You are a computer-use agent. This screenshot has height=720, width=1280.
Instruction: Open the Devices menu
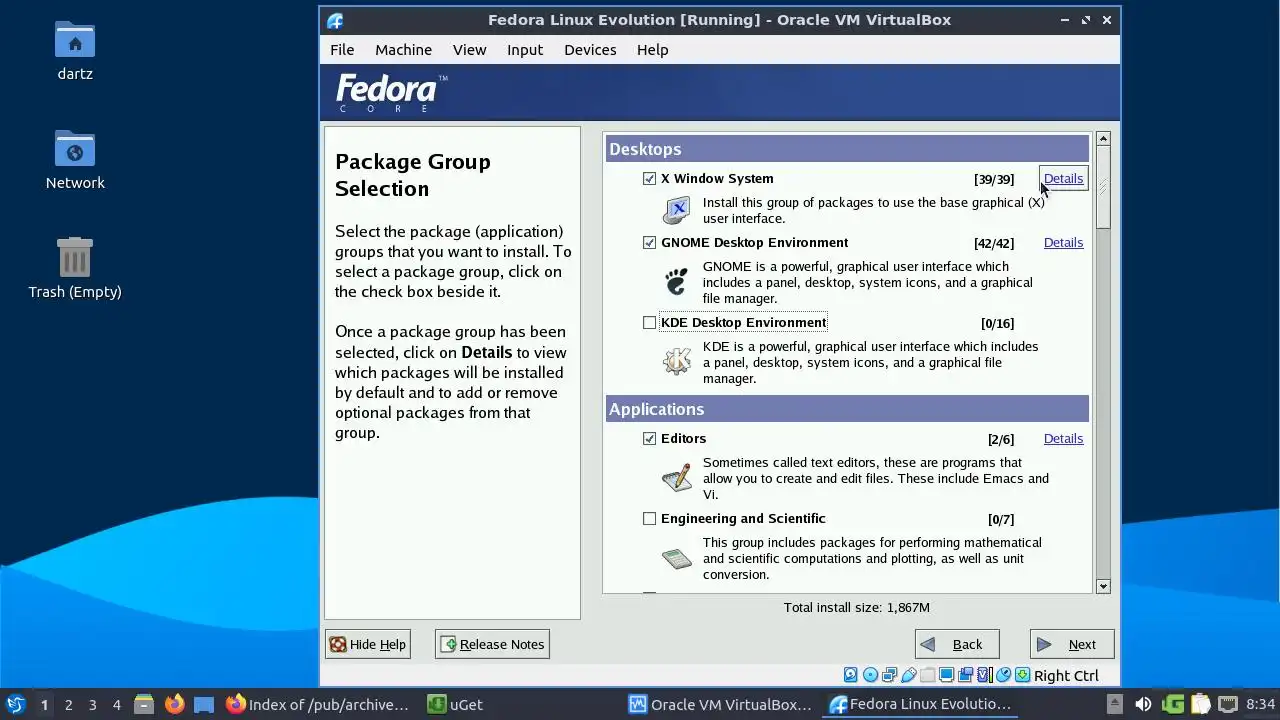coord(590,50)
